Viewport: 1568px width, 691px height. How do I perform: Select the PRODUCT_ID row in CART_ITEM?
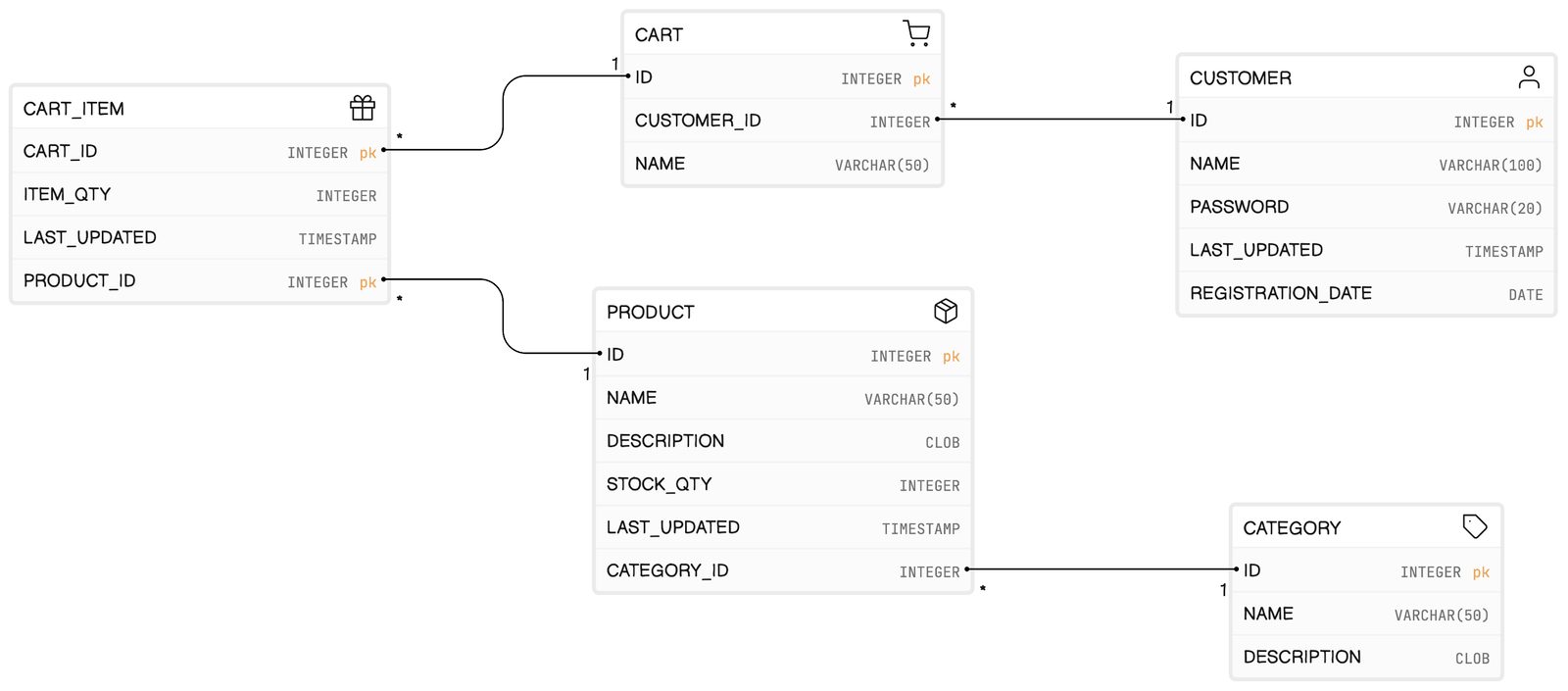click(x=200, y=280)
